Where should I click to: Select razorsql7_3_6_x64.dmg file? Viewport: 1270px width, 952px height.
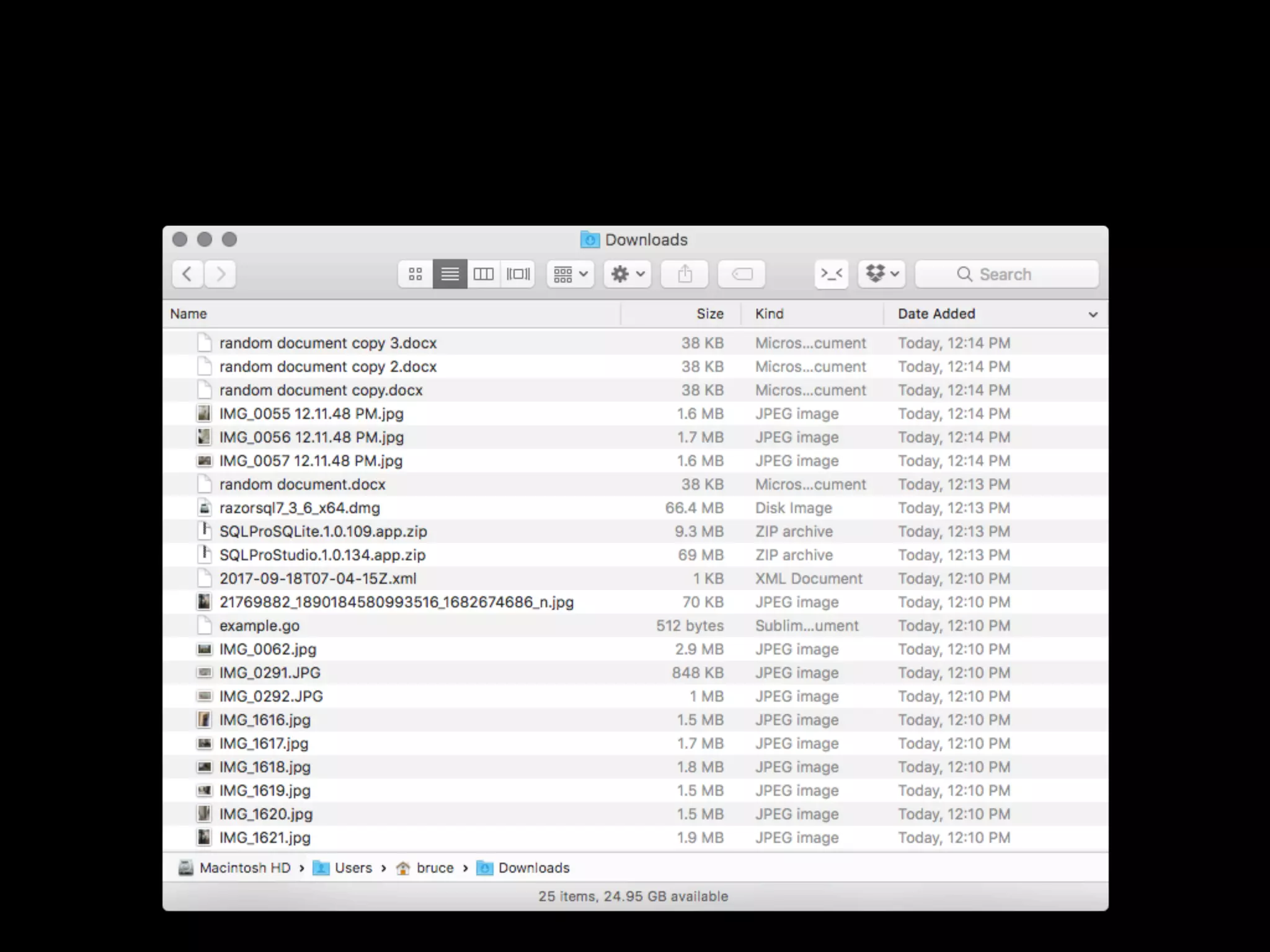(x=300, y=508)
